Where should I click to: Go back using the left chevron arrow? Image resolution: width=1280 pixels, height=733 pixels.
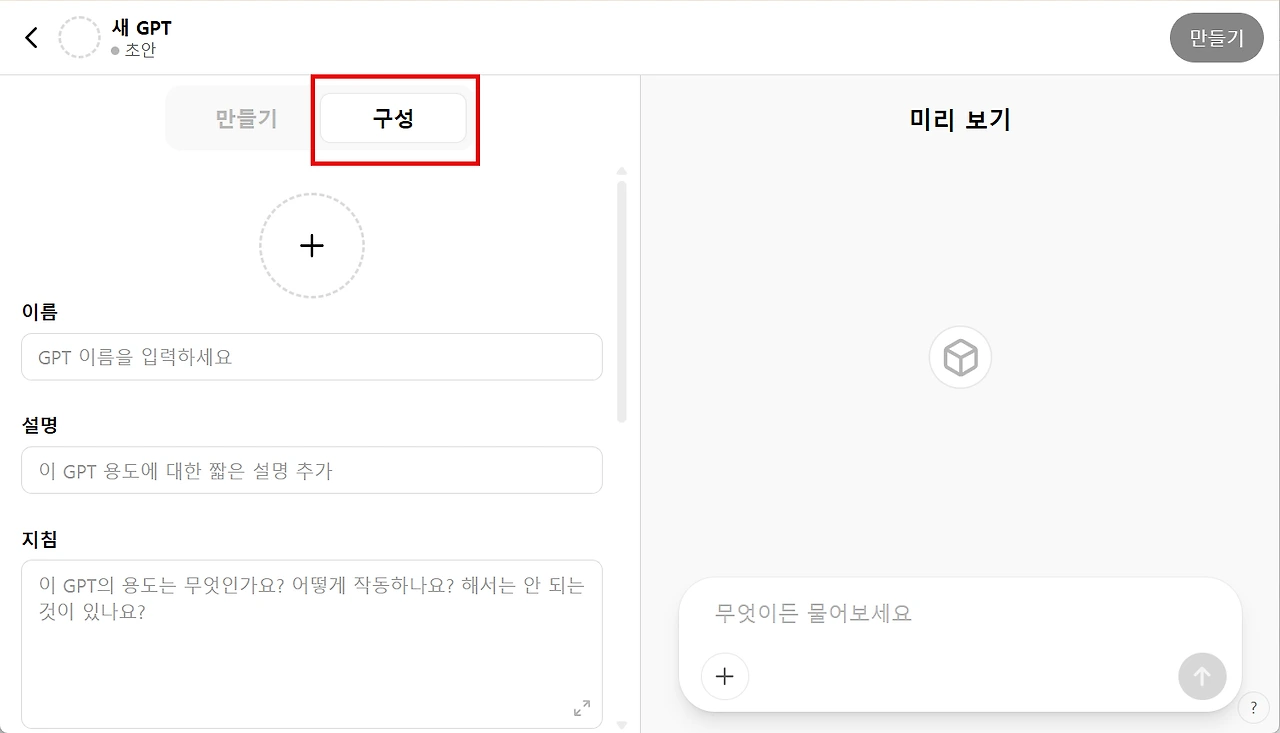tap(32, 38)
